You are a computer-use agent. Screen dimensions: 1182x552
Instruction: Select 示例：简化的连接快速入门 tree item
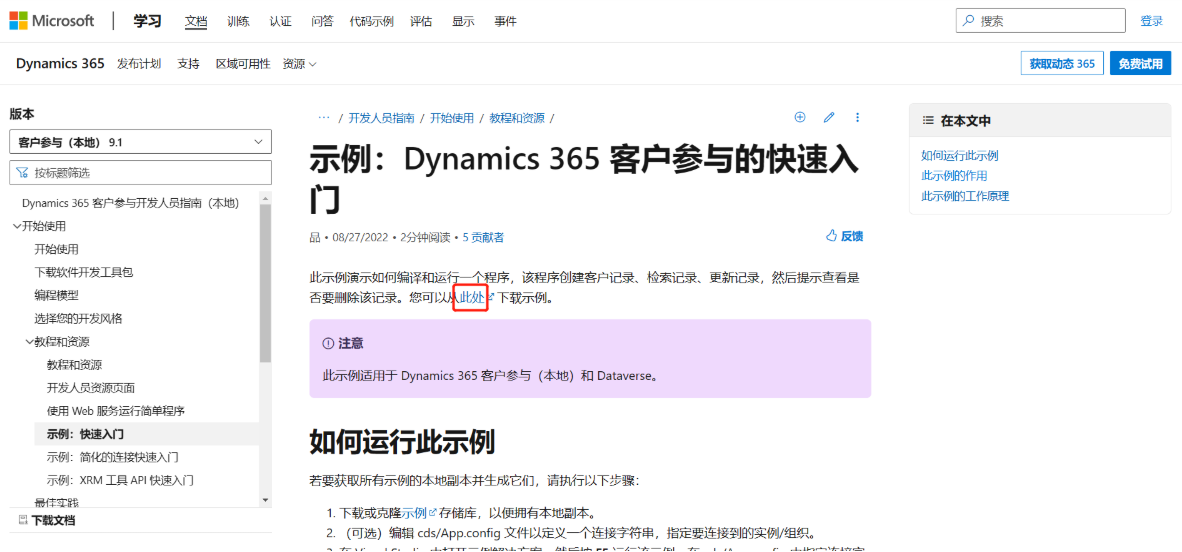tap(112, 457)
